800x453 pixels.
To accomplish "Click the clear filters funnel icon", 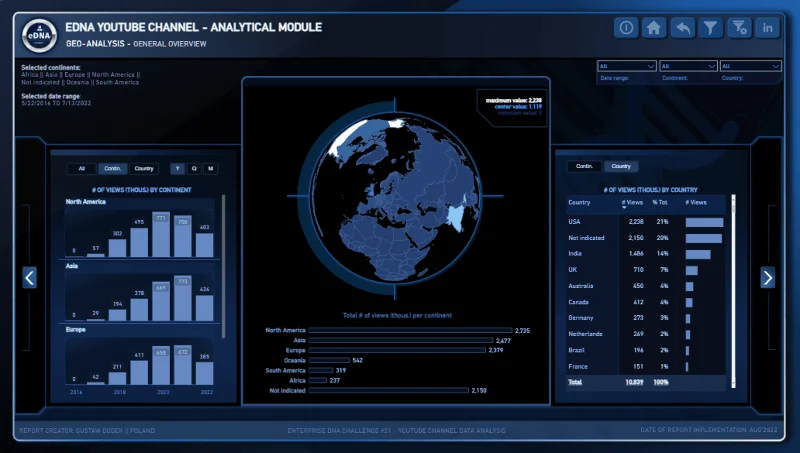I will tap(739, 28).
